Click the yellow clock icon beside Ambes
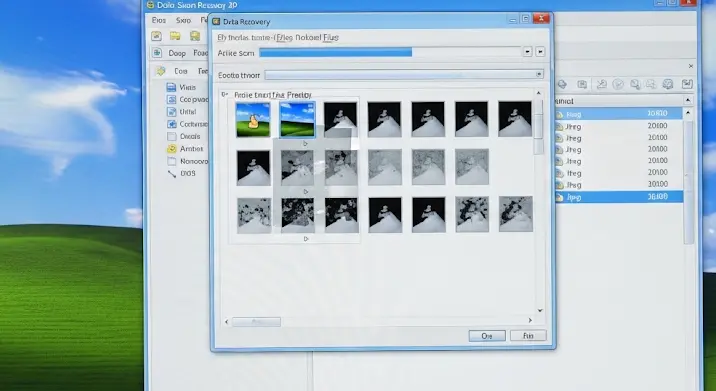 click(x=172, y=148)
